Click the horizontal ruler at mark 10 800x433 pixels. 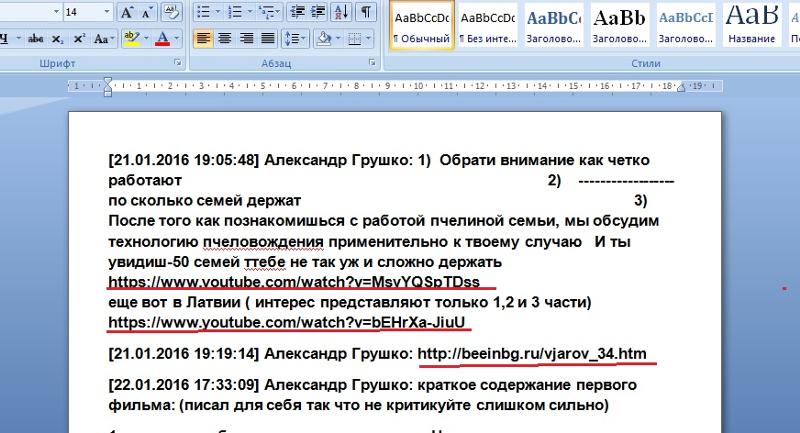click(418, 86)
